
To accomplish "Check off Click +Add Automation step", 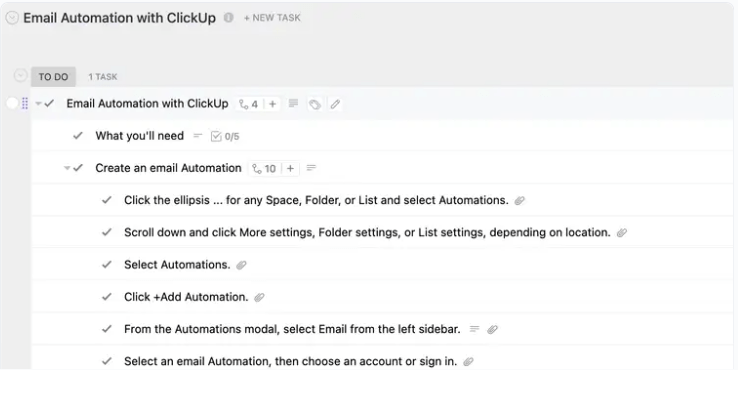I will click(107, 297).
